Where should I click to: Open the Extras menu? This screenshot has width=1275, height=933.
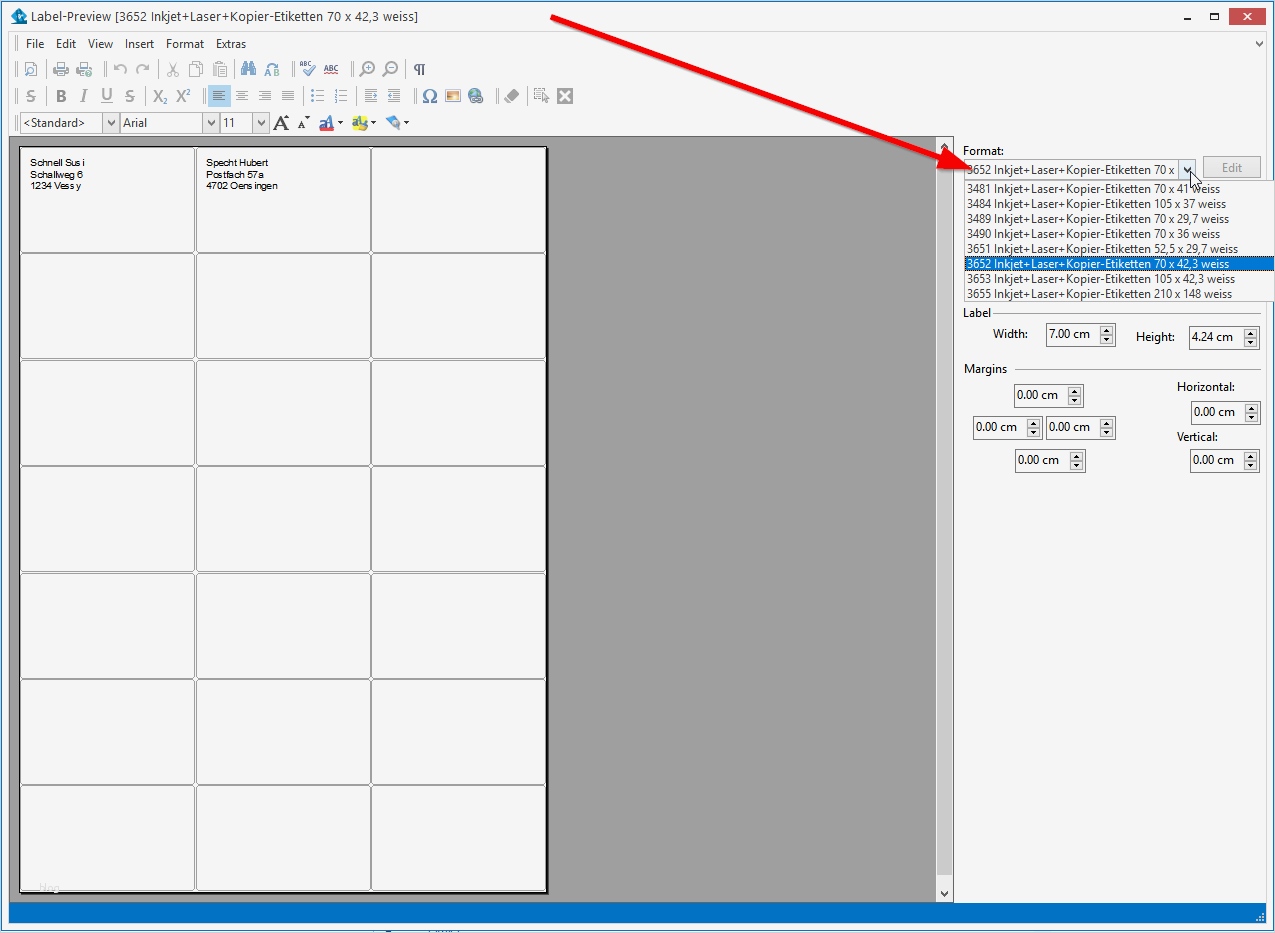(231, 44)
